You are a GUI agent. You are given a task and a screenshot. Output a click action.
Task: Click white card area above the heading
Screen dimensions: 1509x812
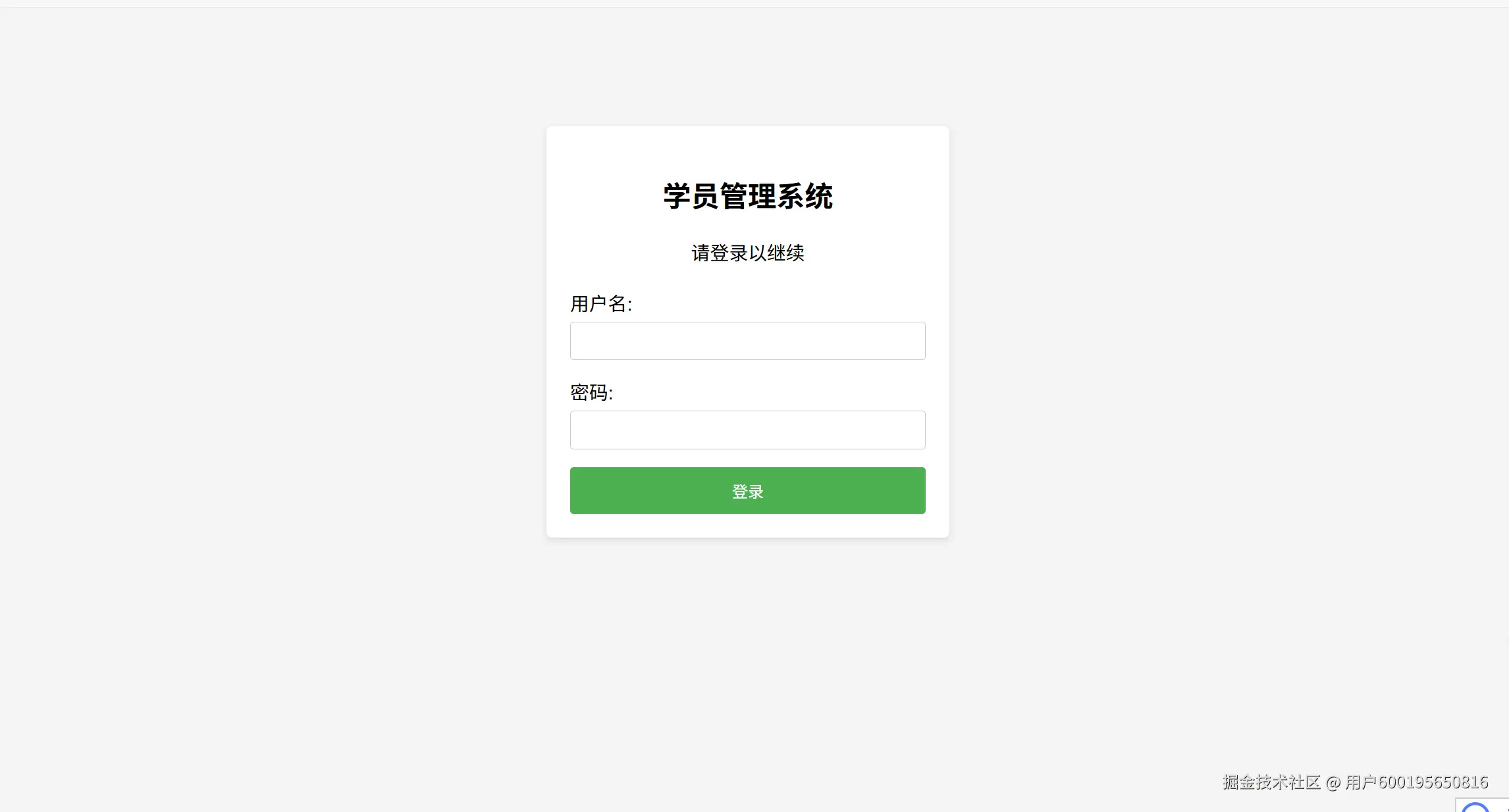[x=748, y=150]
